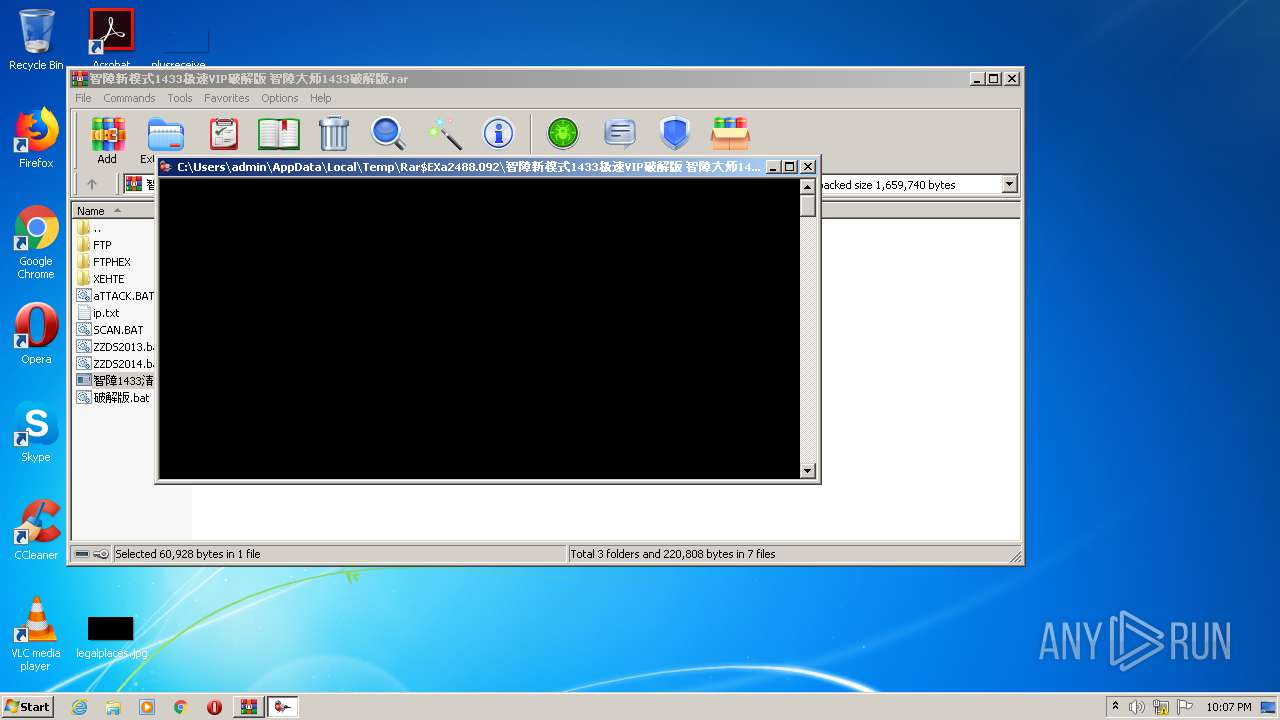Click the Protect shield icon
This screenshot has height=720, width=1280.
pos(675,133)
